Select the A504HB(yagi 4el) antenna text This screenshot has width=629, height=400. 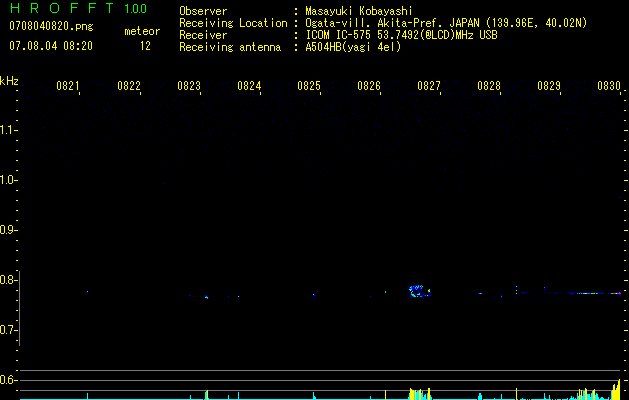(353, 47)
